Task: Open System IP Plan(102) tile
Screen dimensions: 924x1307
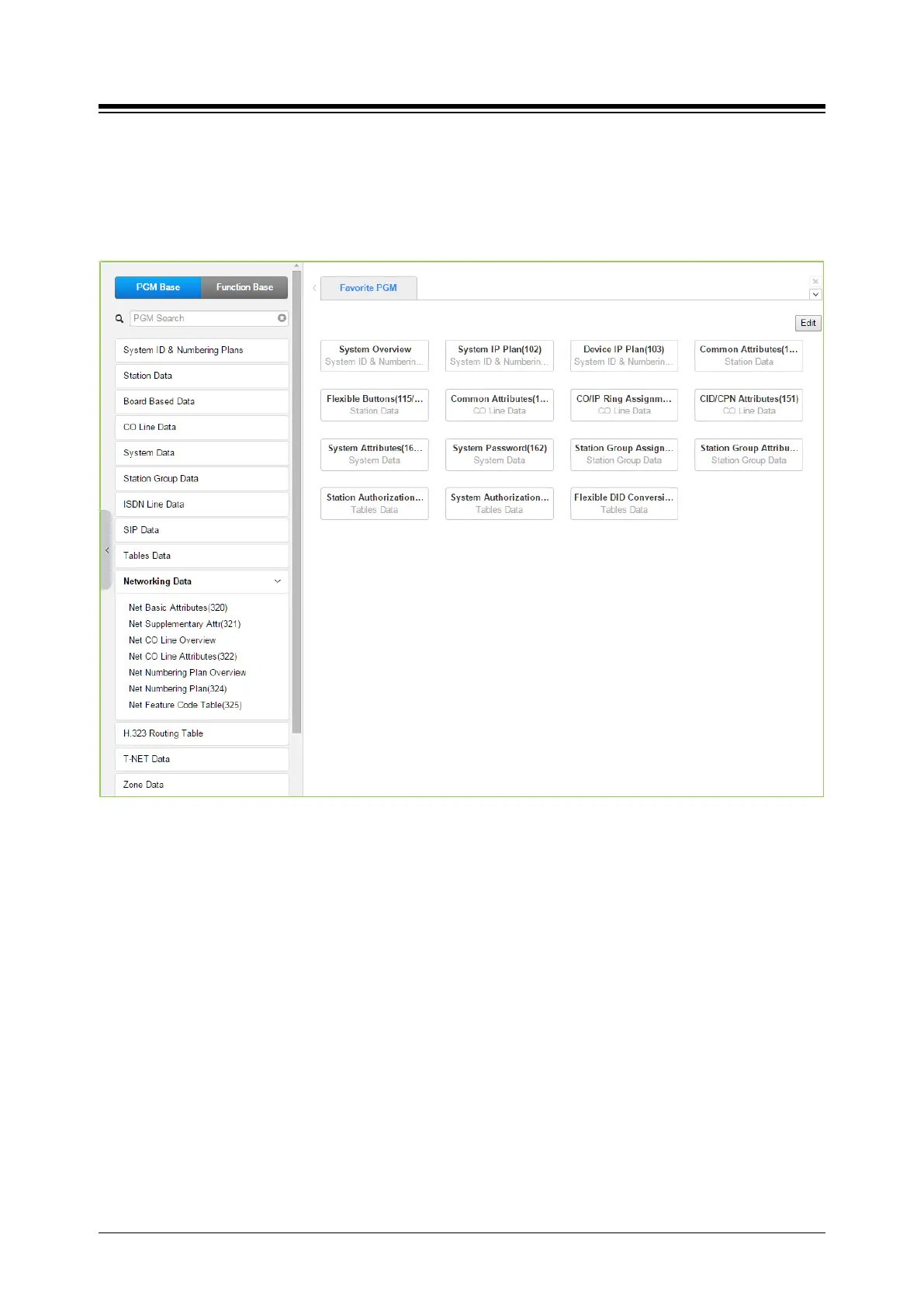Action: point(500,355)
